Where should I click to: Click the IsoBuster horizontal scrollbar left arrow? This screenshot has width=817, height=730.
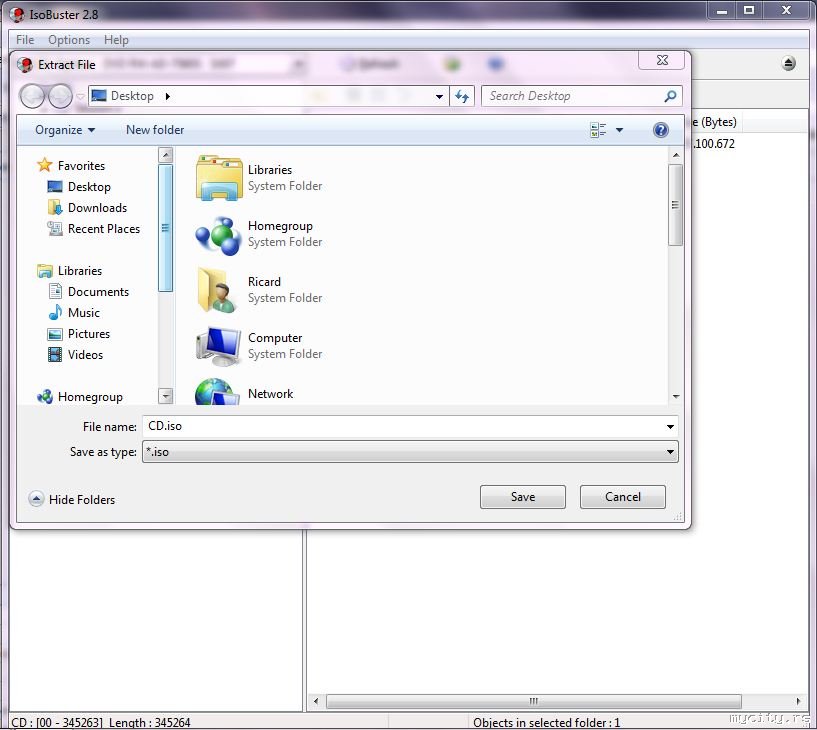click(x=316, y=701)
